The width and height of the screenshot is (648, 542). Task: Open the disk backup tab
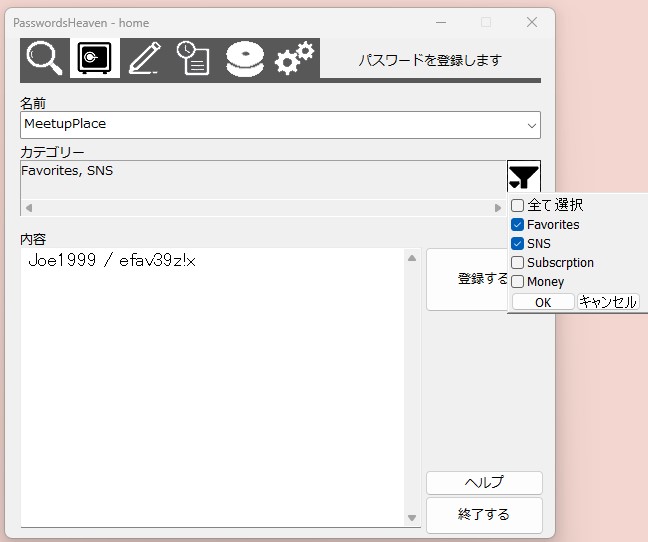tap(245, 58)
